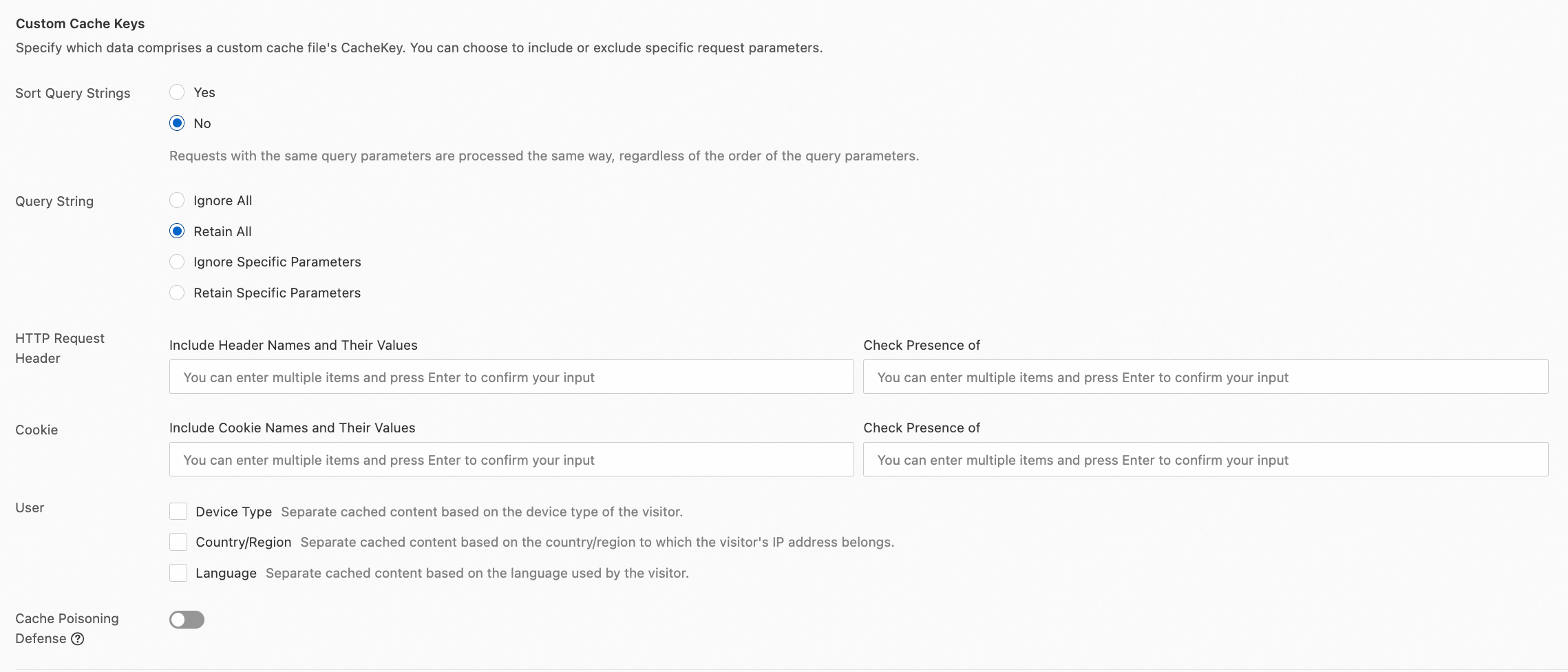Tick the Language checkbox
This screenshot has height=672, width=1568.
(x=178, y=573)
